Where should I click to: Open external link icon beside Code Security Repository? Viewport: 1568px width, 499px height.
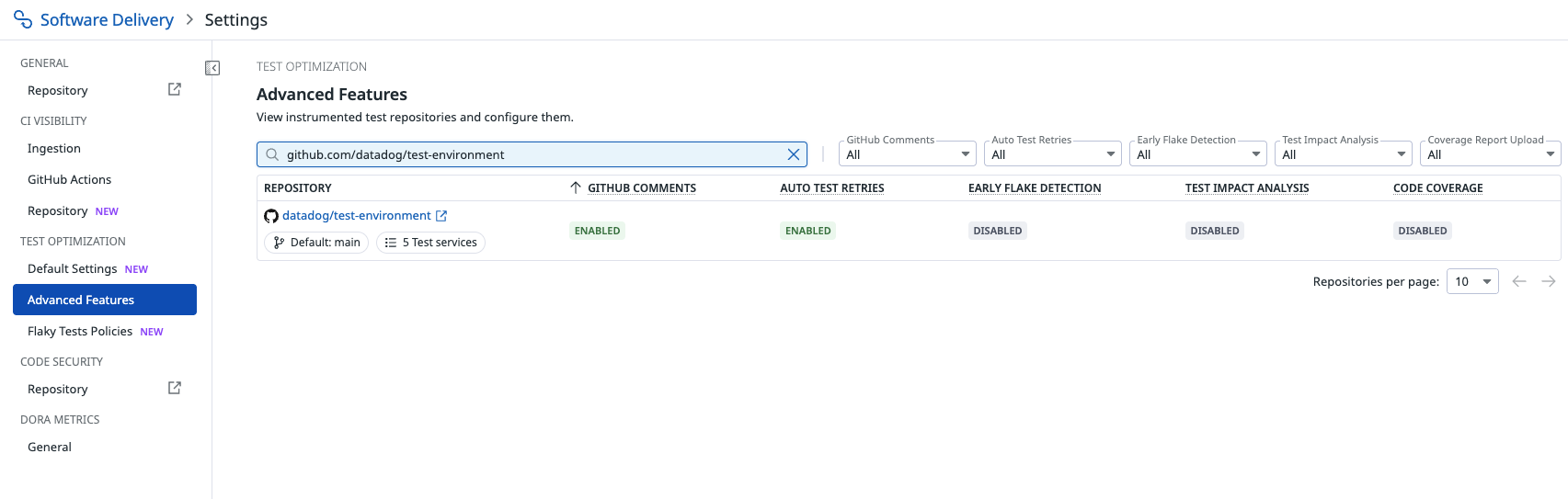click(x=175, y=388)
